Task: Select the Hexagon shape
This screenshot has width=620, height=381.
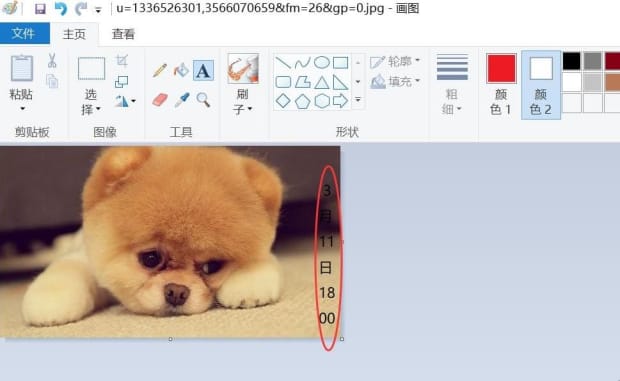Action: [x=322, y=101]
